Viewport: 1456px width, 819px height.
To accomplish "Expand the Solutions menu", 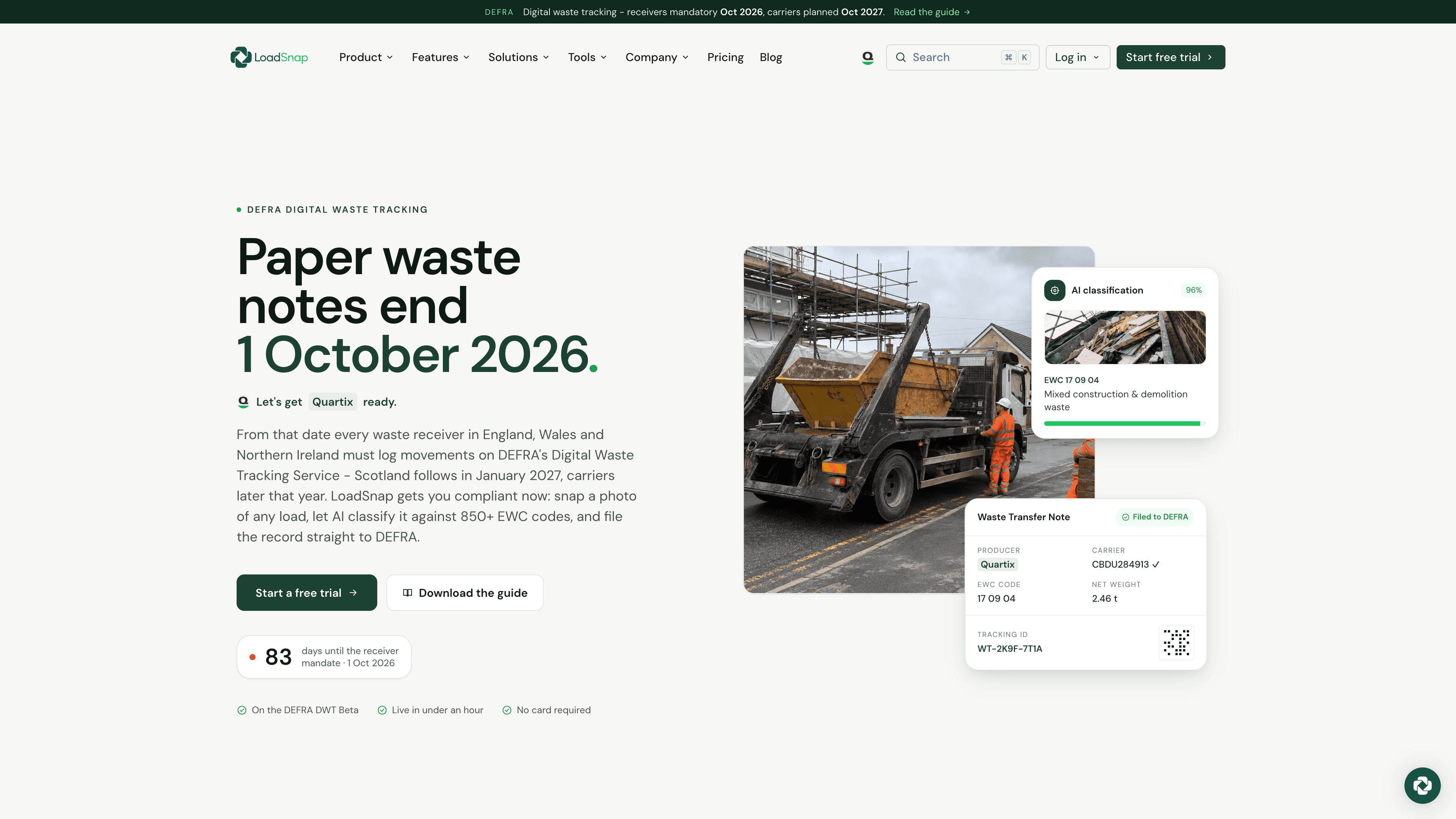I will (x=518, y=57).
